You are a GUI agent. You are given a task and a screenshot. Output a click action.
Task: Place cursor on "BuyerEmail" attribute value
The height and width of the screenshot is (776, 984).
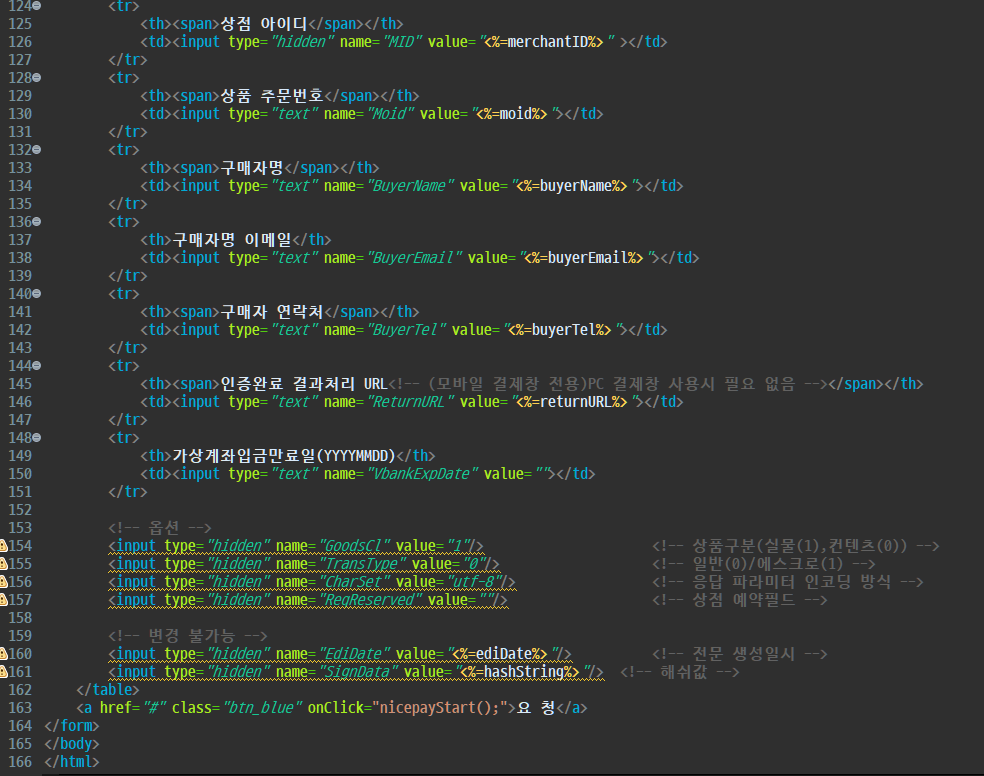click(x=415, y=258)
